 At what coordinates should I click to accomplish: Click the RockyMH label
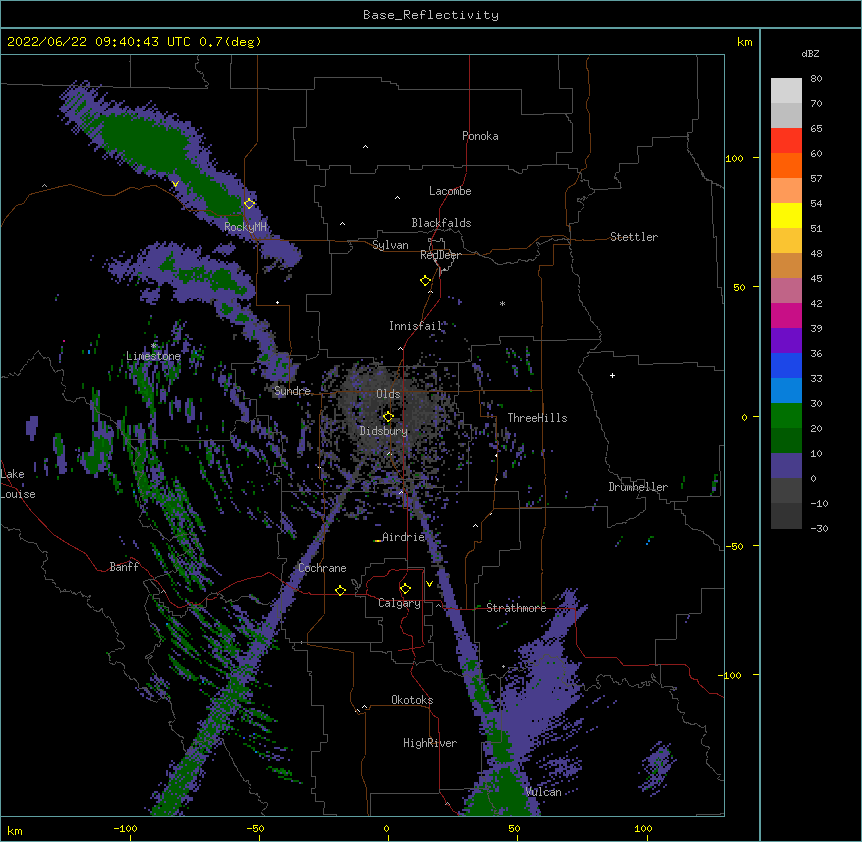[246, 227]
